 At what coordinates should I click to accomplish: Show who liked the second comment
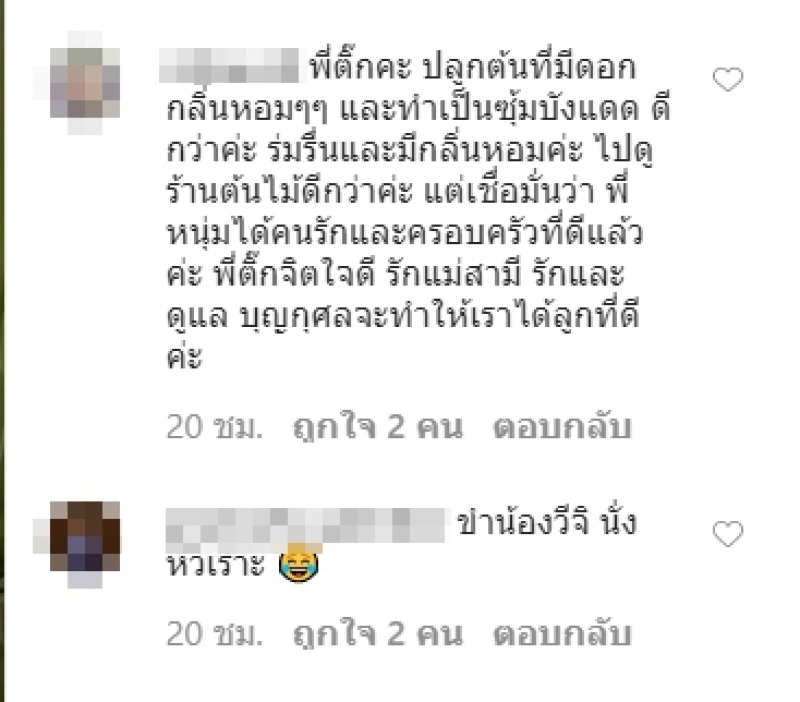point(378,634)
